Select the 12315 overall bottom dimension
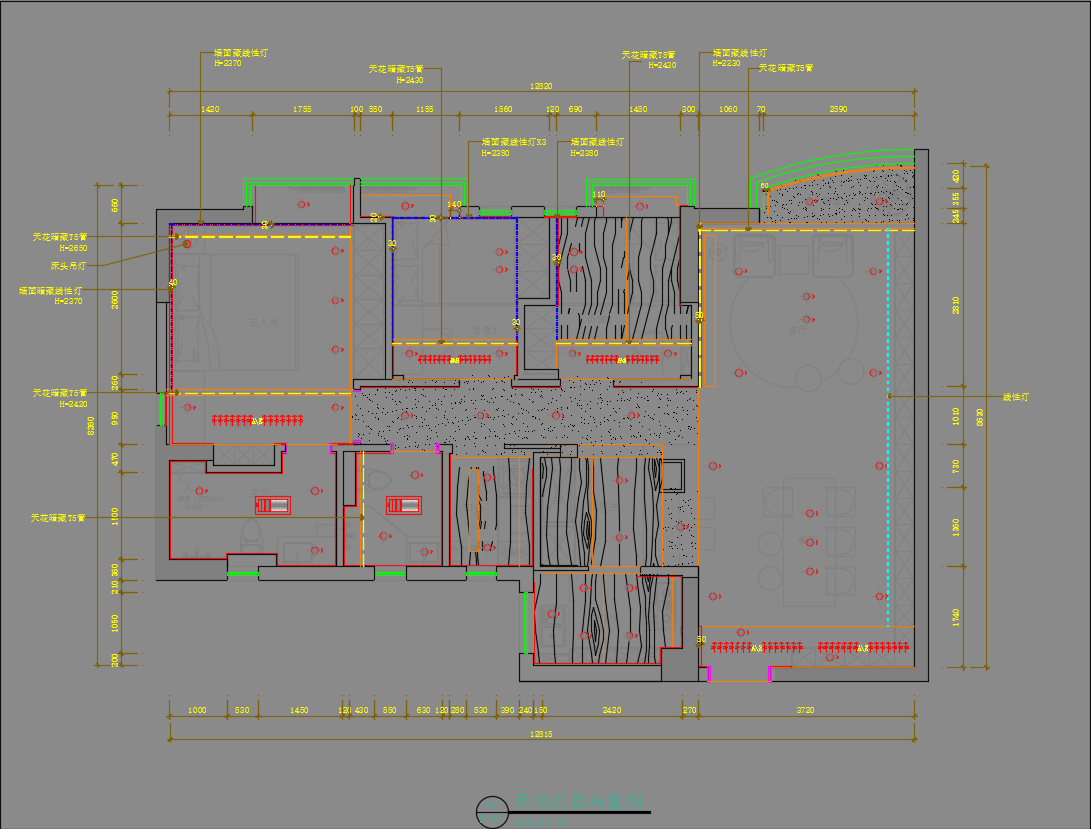1091x829 pixels. pyautogui.click(x=541, y=735)
